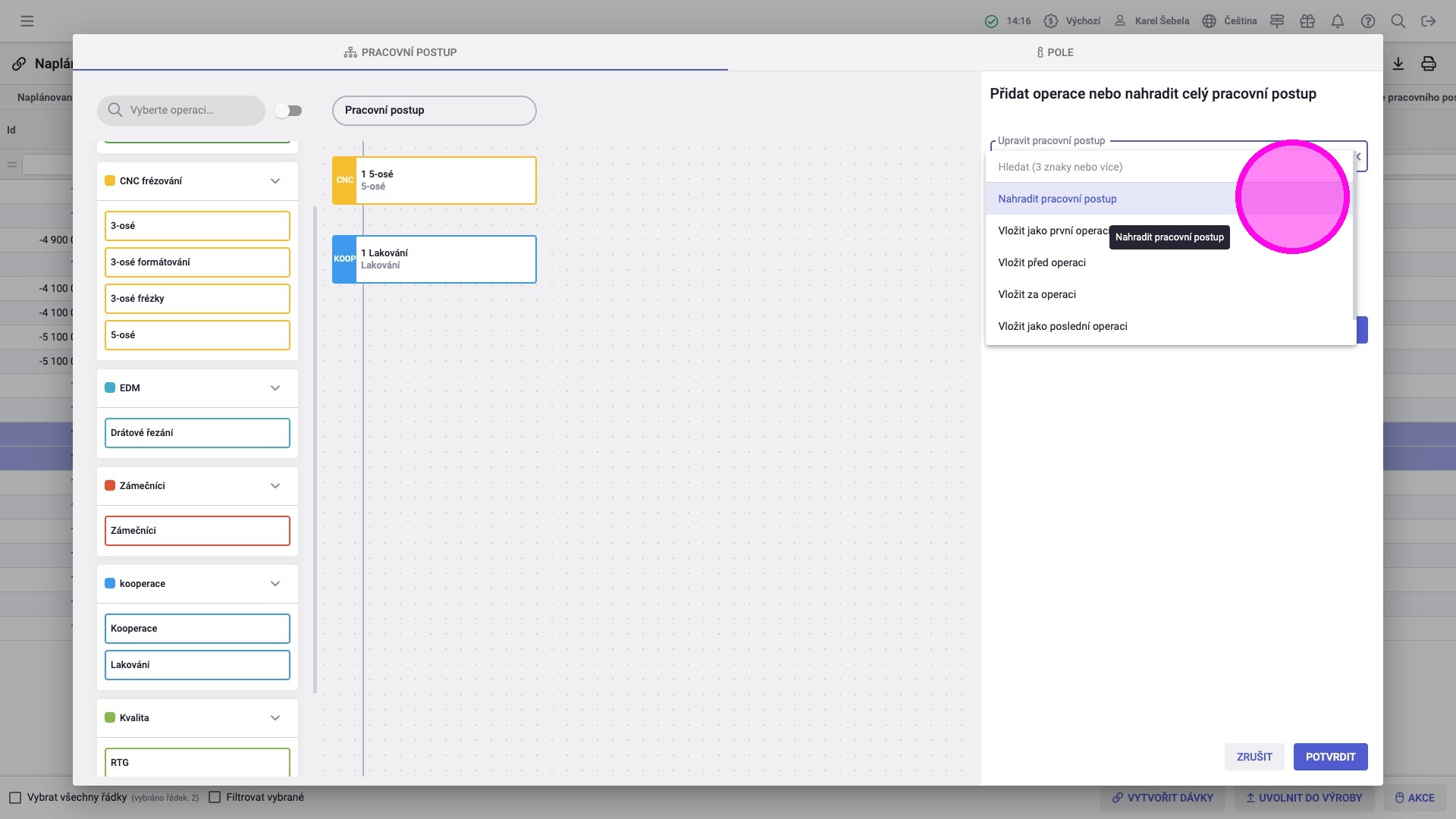
Task: Open the hamburger main menu icon
Action: 27,21
